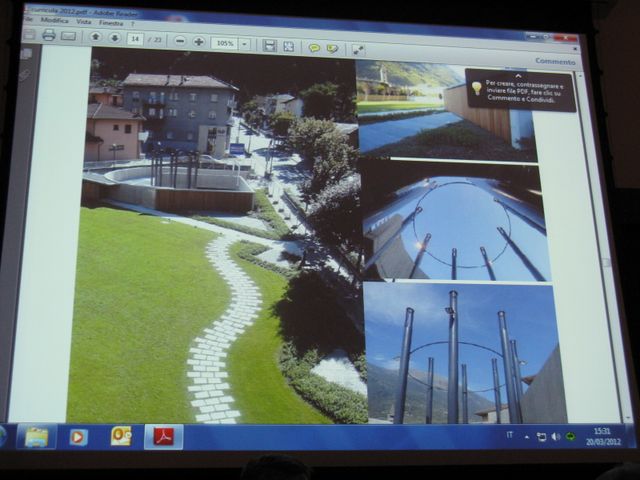Open page thumbnails in left navigation pane
This screenshot has width=640, height=480.
click(27, 54)
